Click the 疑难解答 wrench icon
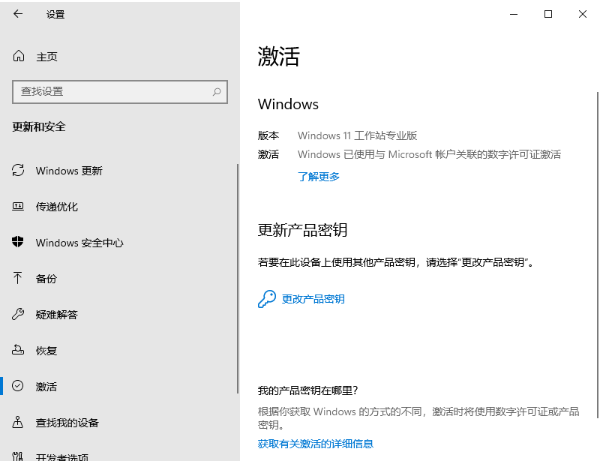This screenshot has height=461, width=599. (18, 314)
